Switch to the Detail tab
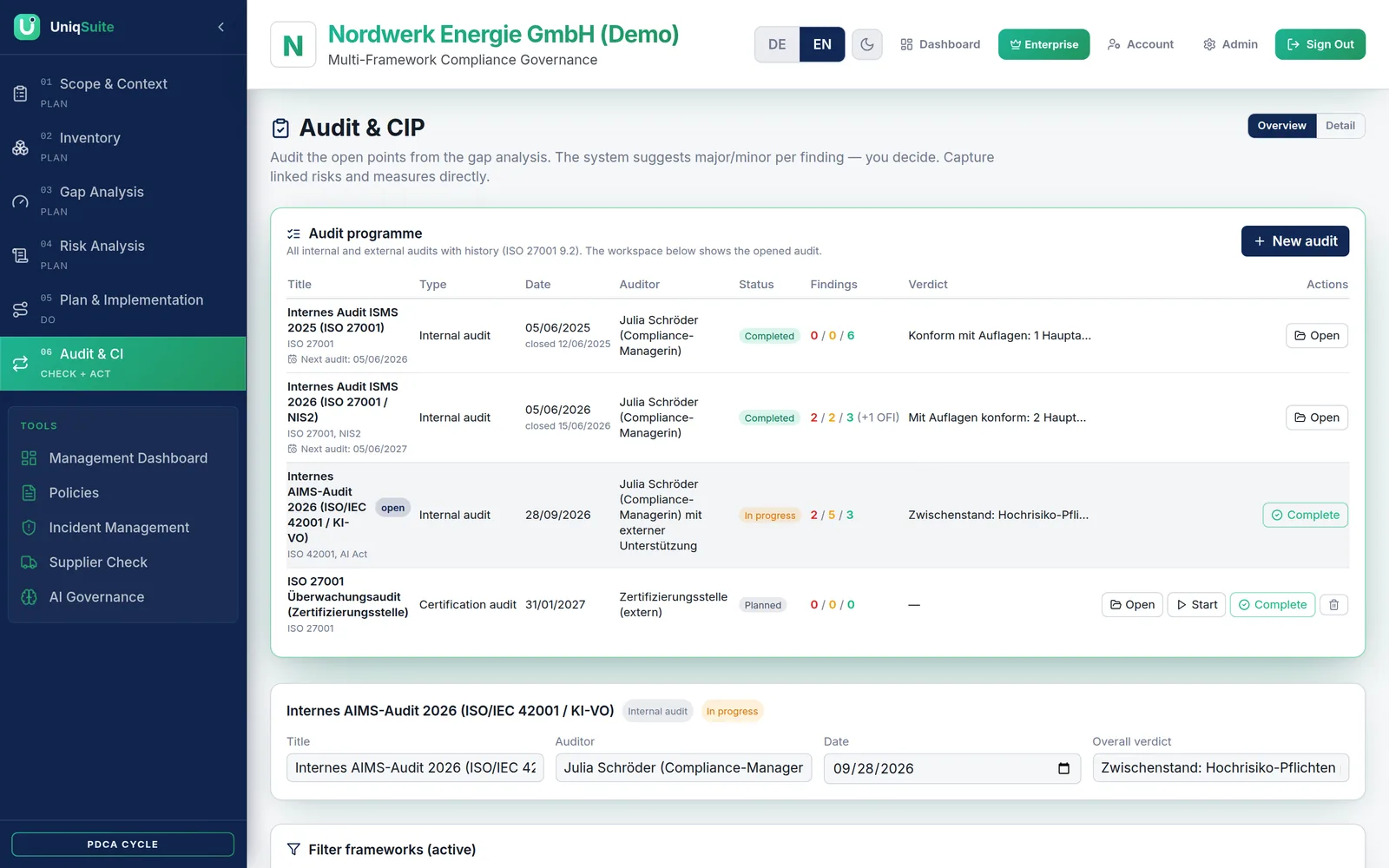Viewport: 1389px width, 868px height. tap(1340, 126)
